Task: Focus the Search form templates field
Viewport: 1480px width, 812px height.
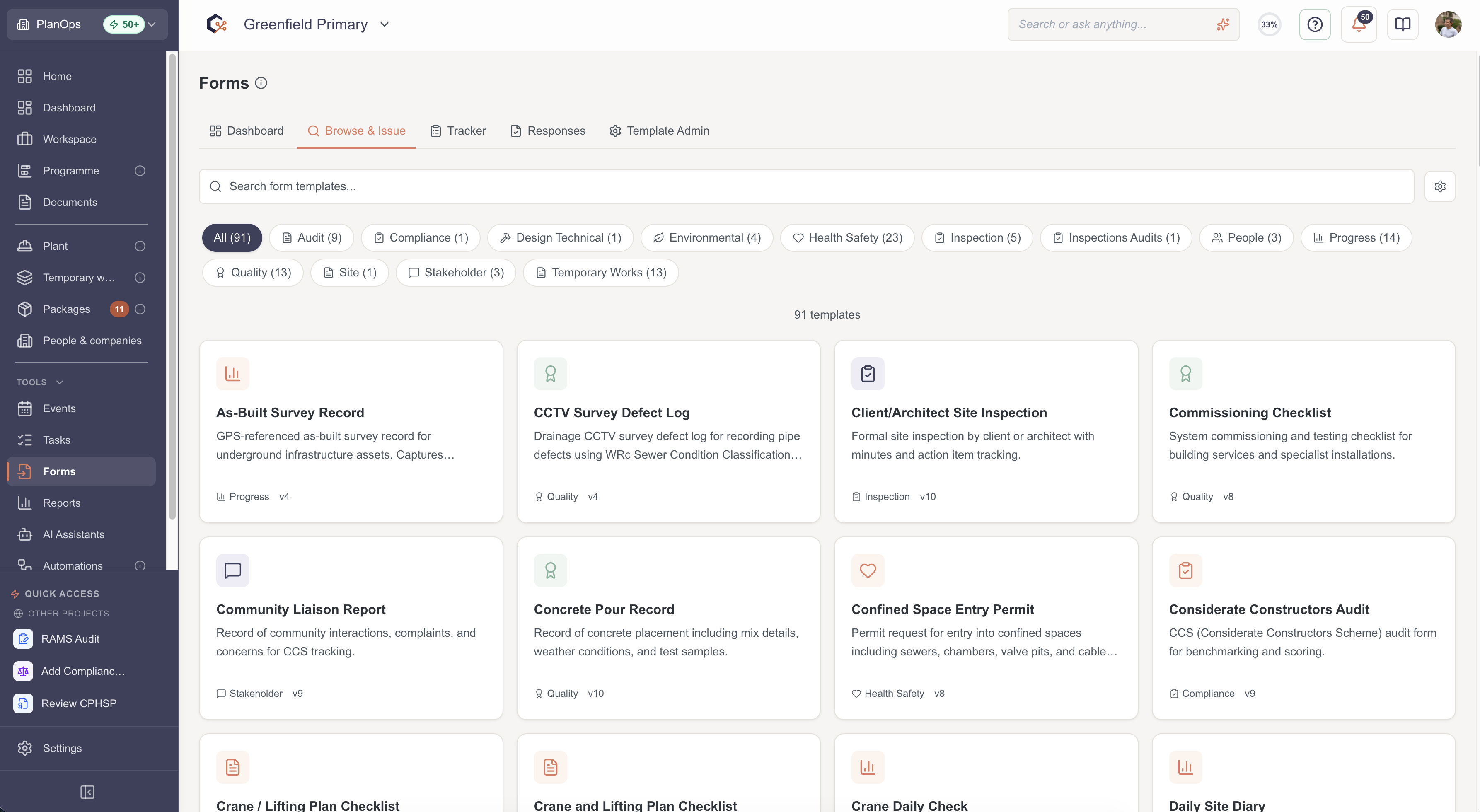Action: tap(806, 186)
